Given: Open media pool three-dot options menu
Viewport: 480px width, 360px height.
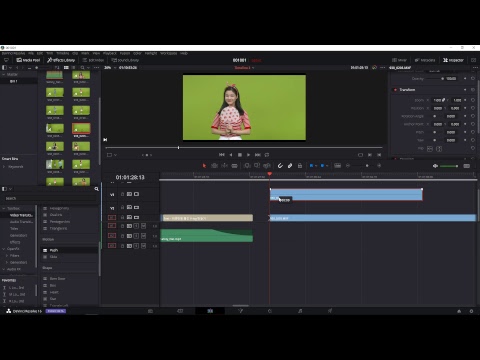Looking at the screenshot, I should point(97,68).
